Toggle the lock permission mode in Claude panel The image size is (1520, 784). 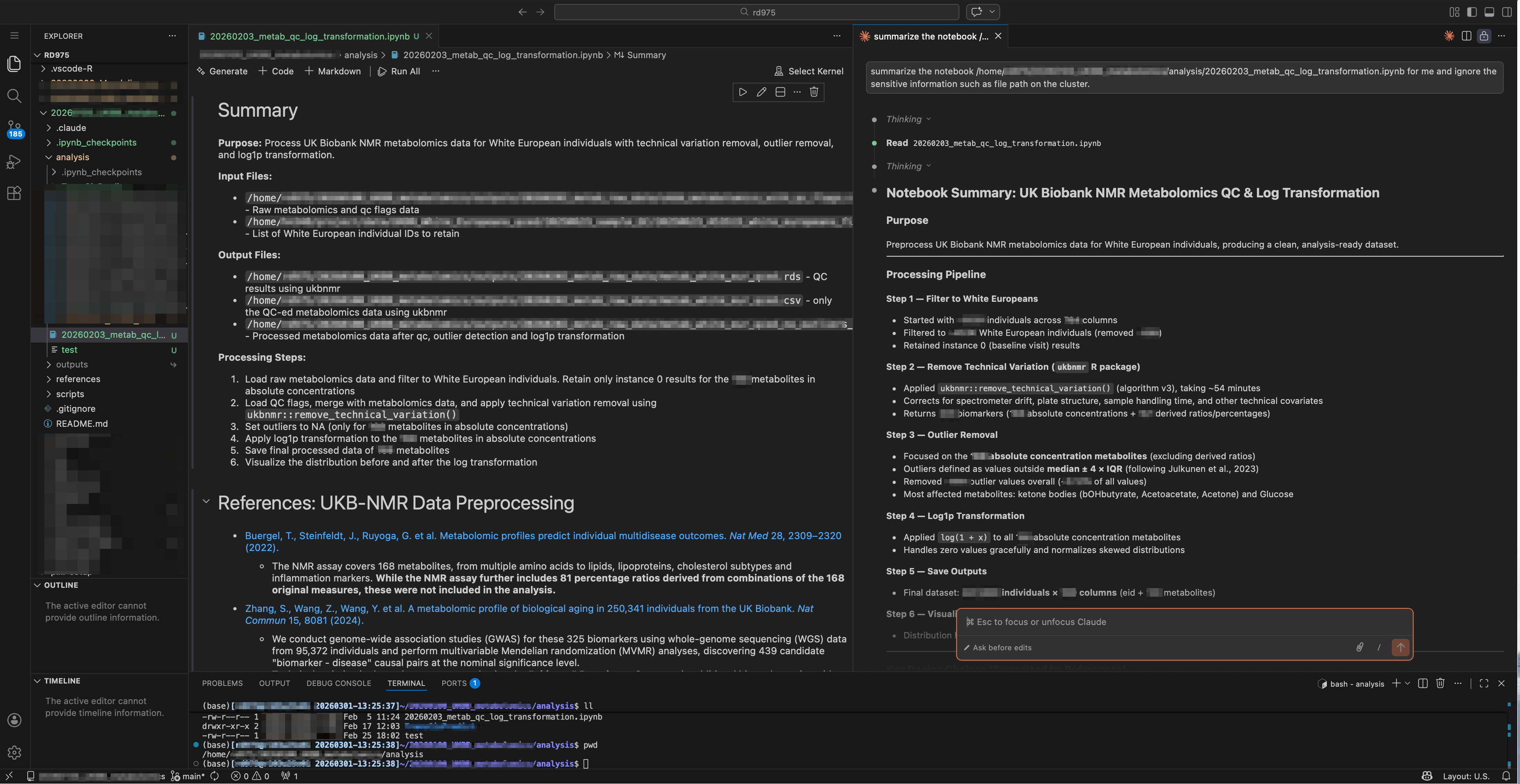1485,36
